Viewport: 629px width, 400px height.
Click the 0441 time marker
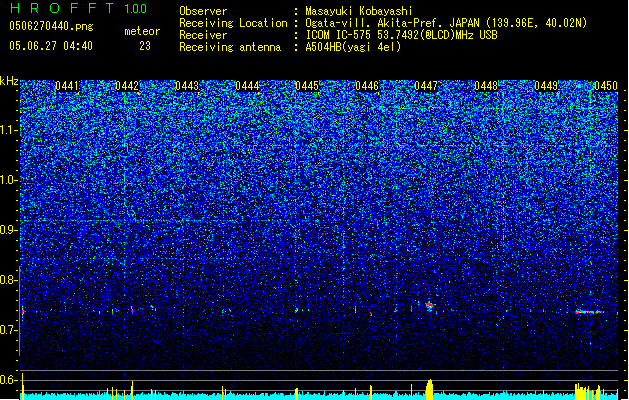pos(67,86)
